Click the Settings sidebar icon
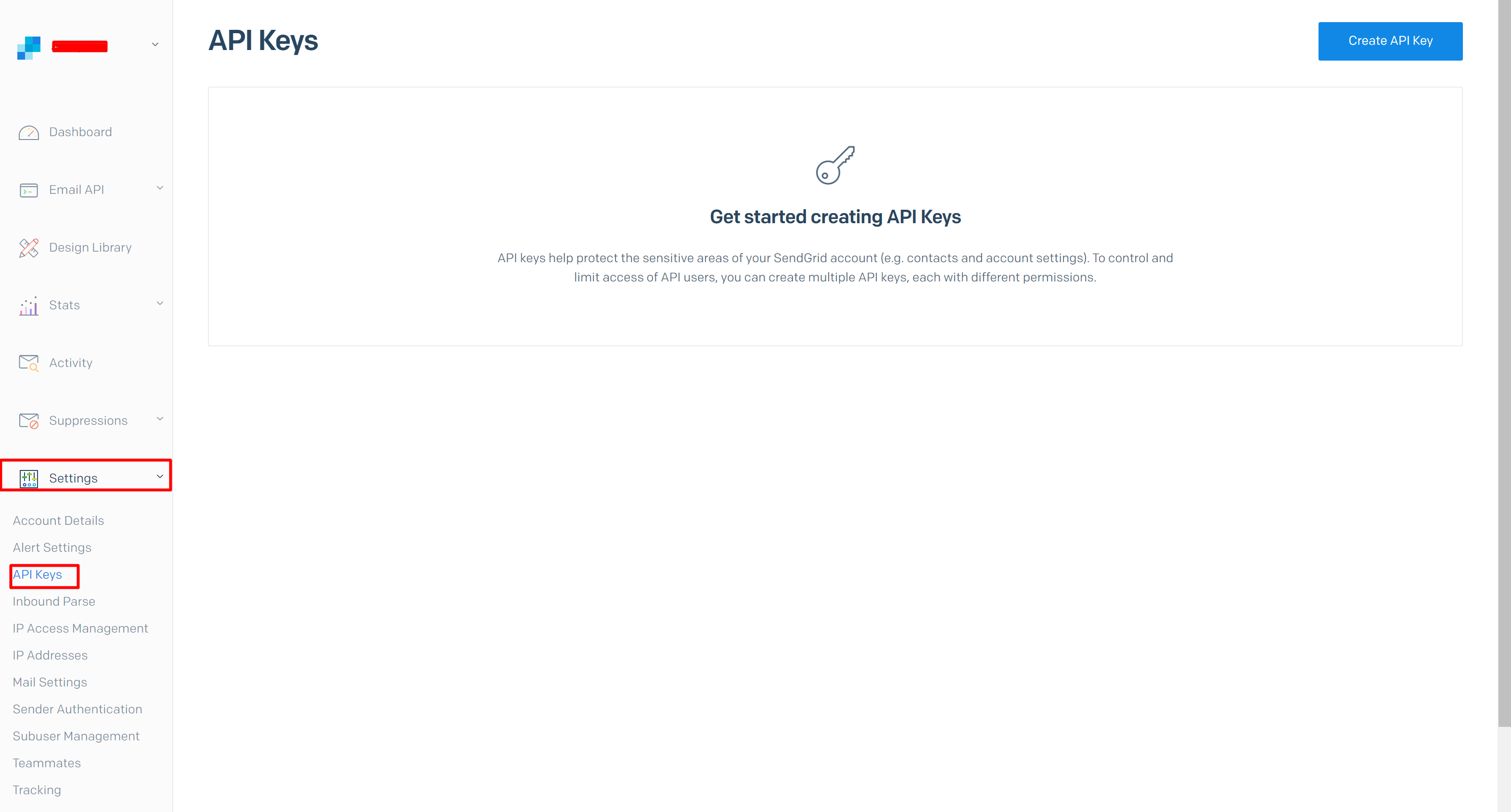The width and height of the screenshot is (1511, 812). coord(28,477)
